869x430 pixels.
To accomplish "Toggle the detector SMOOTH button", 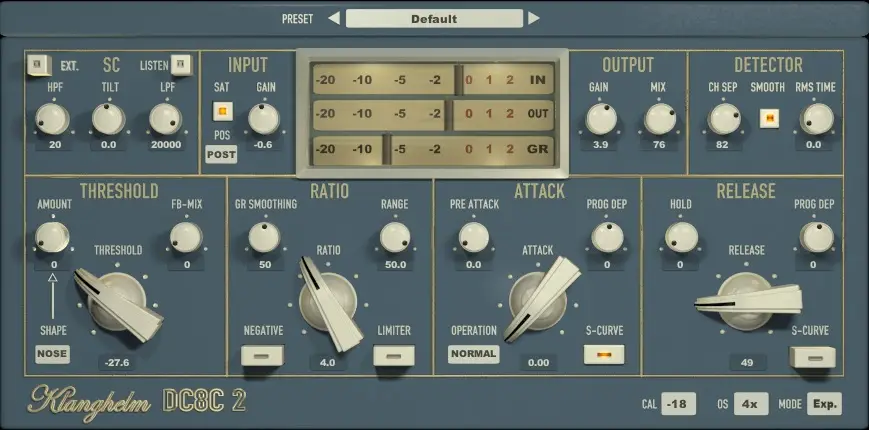I will pos(769,117).
